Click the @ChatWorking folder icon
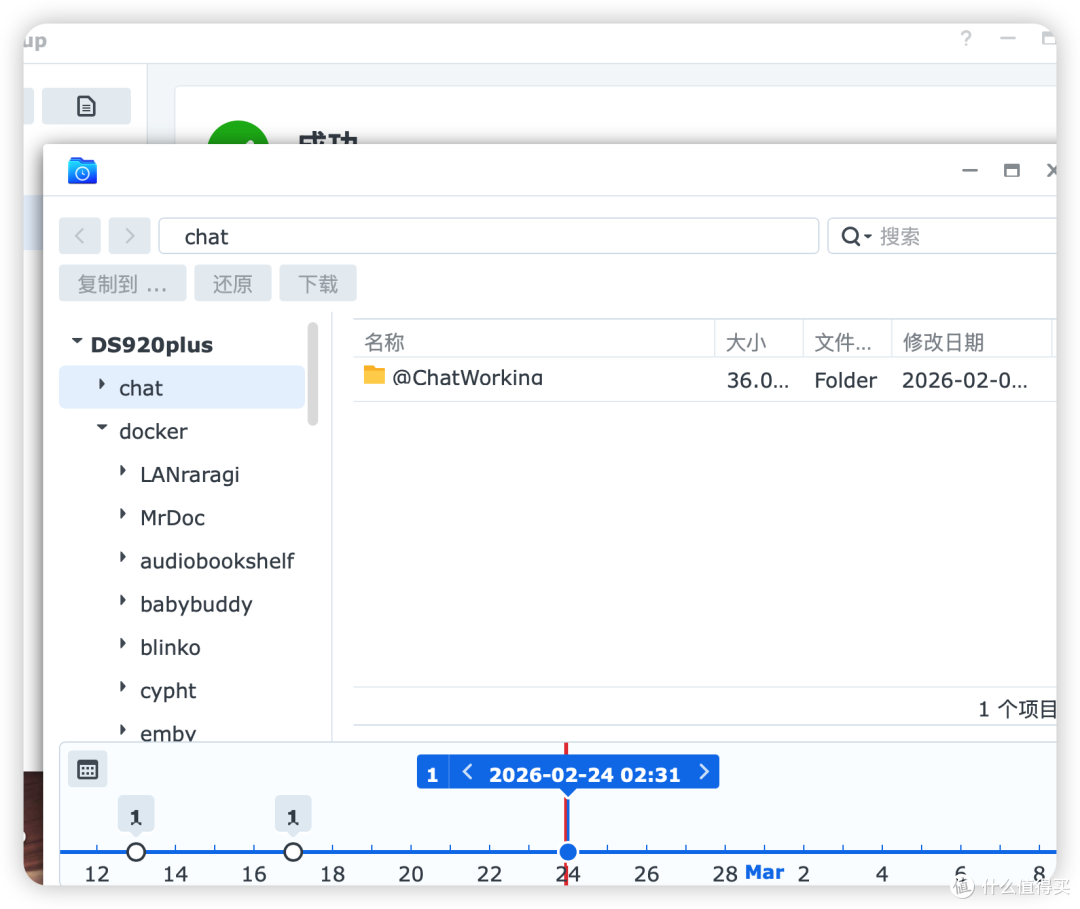The height and width of the screenshot is (909, 1080). [374, 375]
